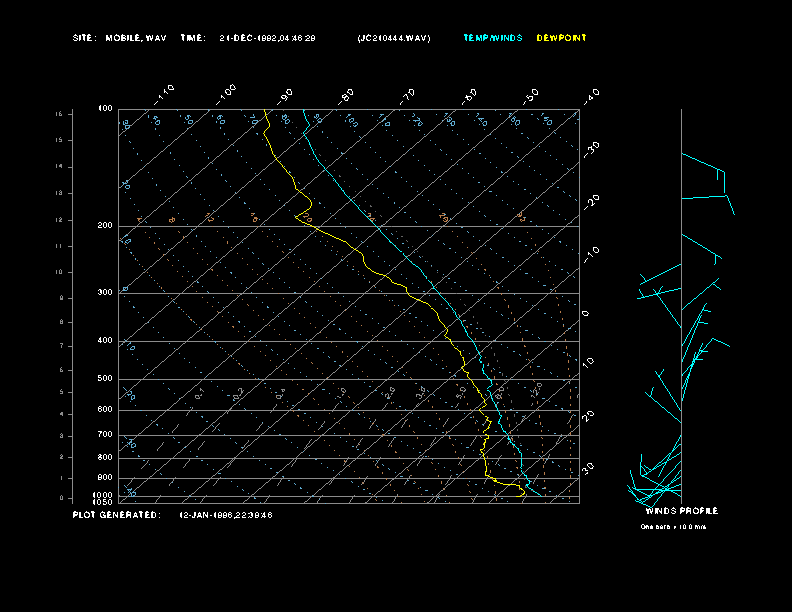Click the -10 temperature label on right edge
Viewport: 792px width, 612px height.
pyautogui.click(x=591, y=255)
